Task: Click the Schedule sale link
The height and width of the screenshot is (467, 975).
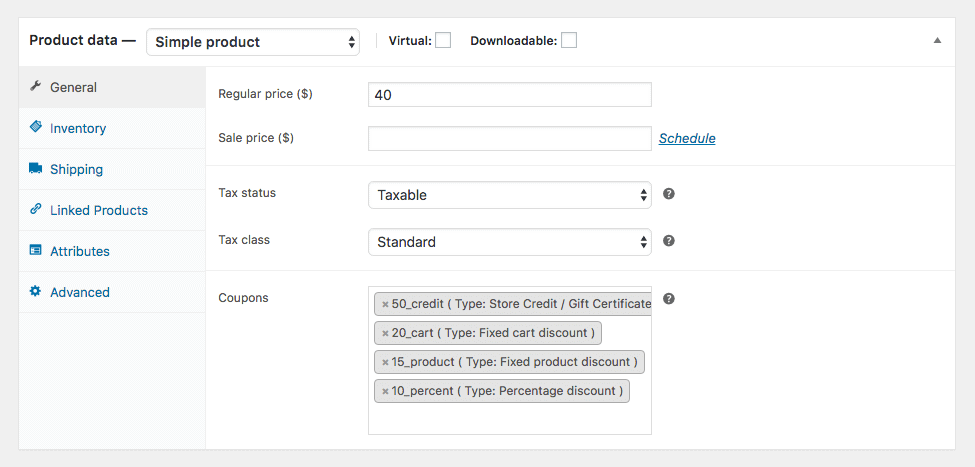Action: (687, 139)
